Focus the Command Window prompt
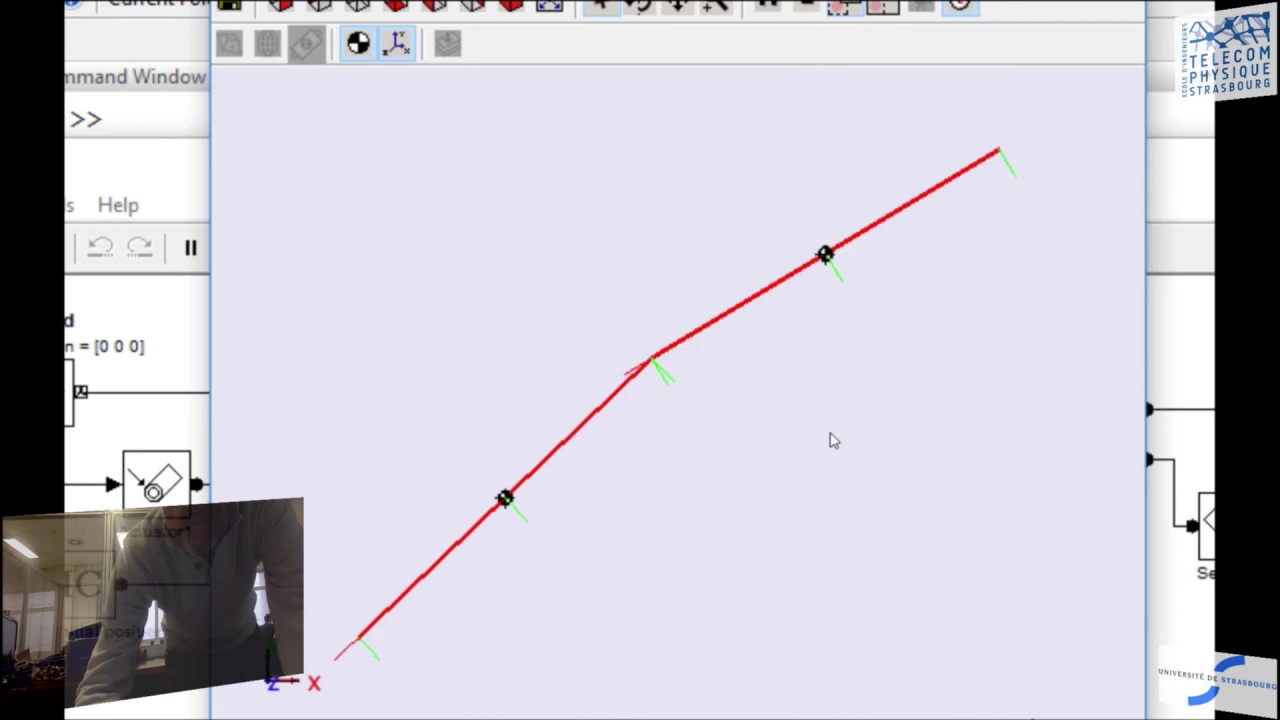 click(x=86, y=119)
